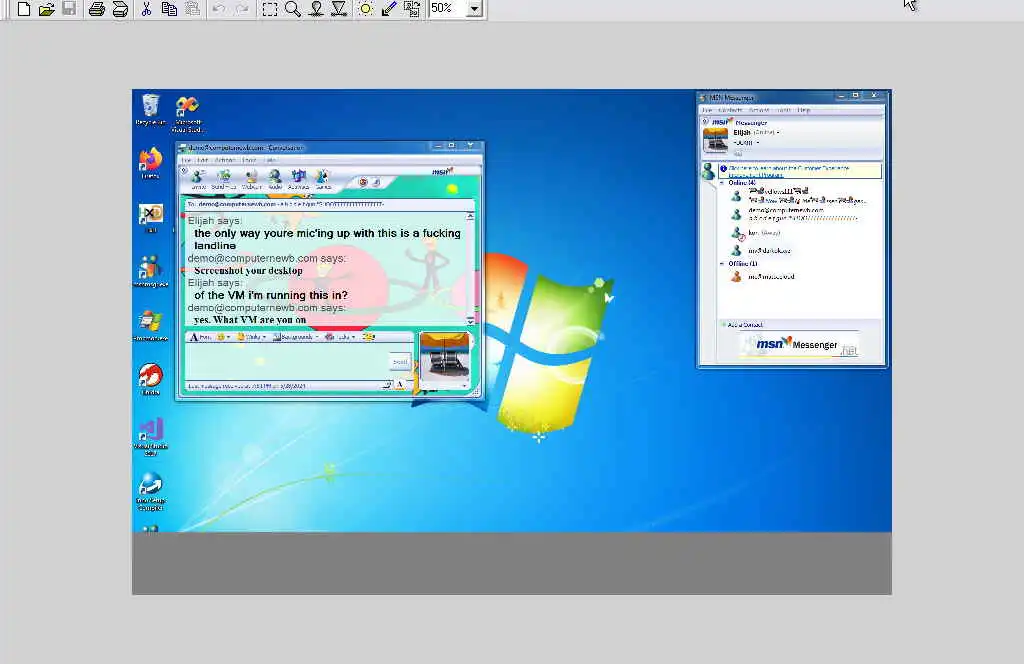This screenshot has width=1024, height=664.
Task: Click the New blank document icon
Action: click(x=24, y=8)
